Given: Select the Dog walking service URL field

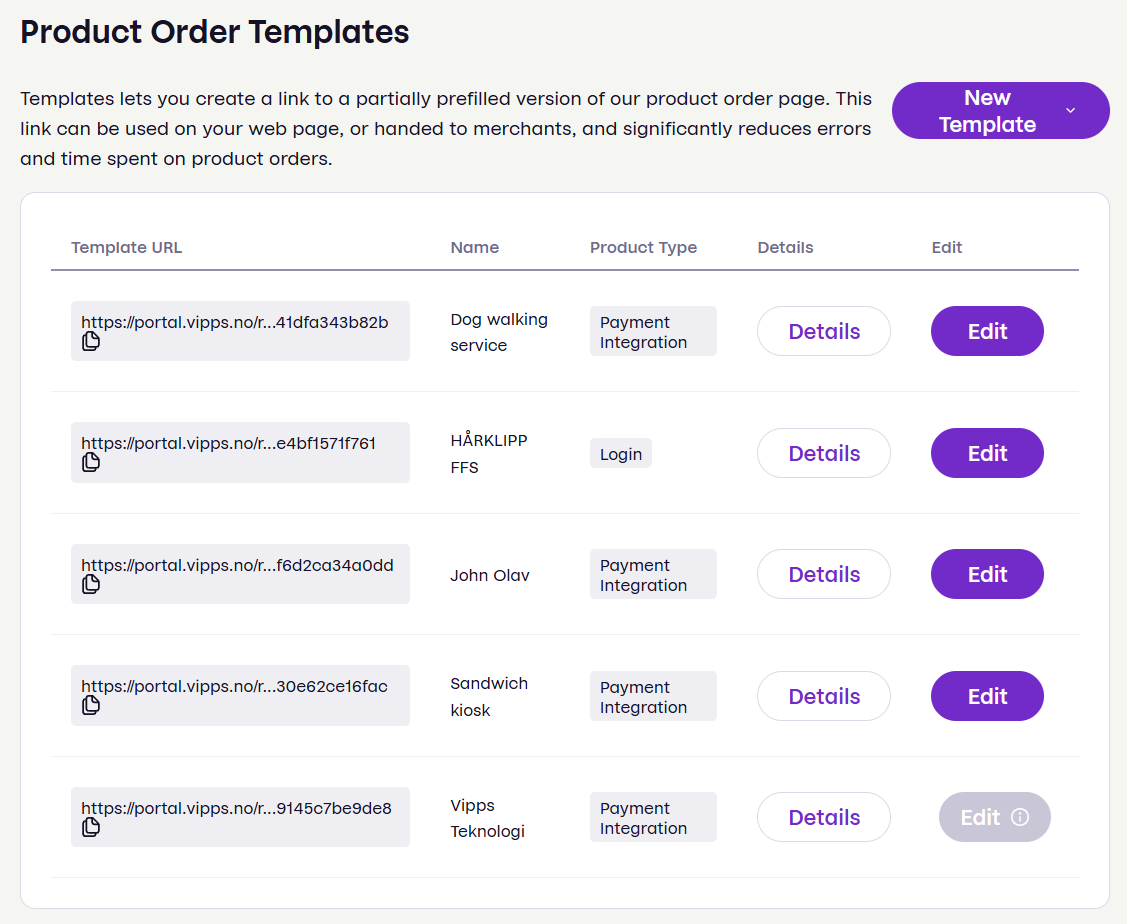Looking at the screenshot, I should tap(240, 322).
